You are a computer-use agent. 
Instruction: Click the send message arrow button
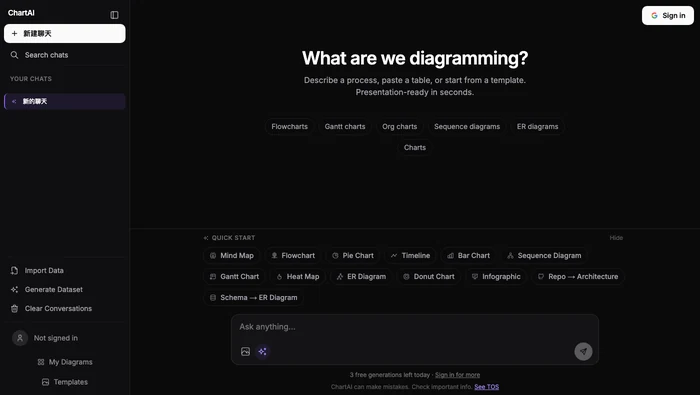[x=583, y=351]
